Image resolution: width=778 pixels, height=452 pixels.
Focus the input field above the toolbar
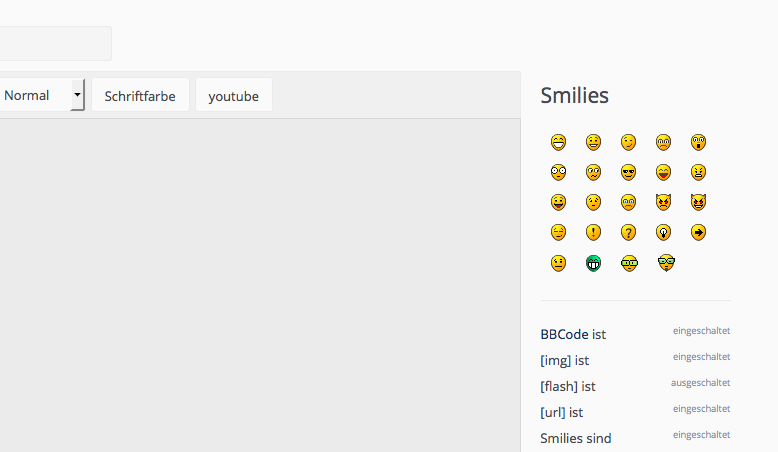tap(55, 44)
